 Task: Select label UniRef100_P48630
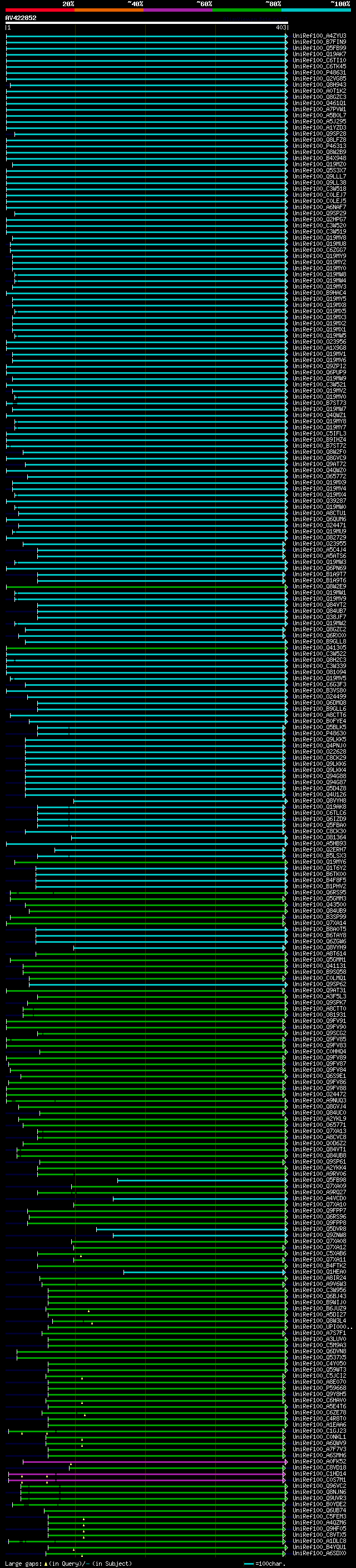(319, 733)
